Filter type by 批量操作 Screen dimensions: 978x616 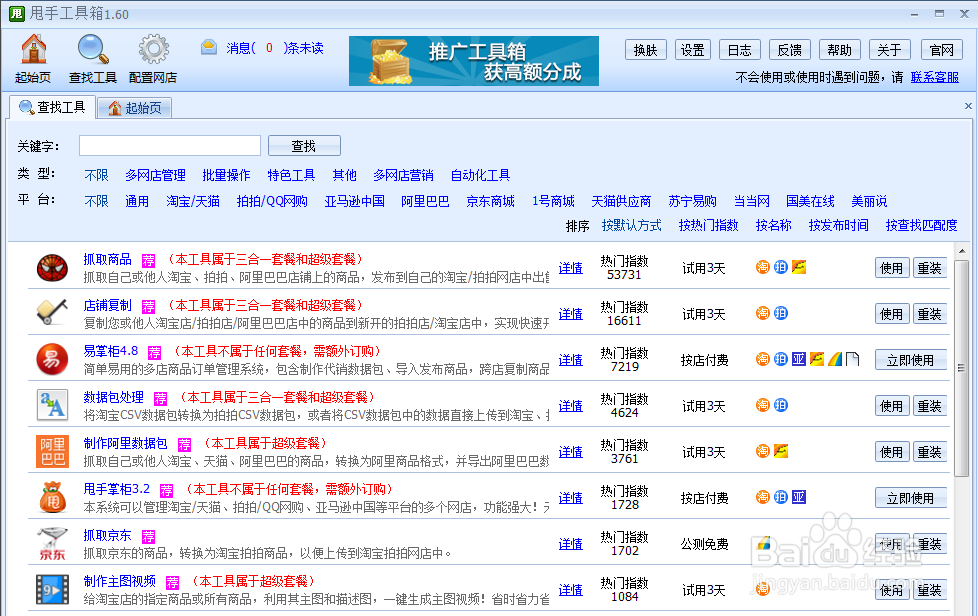pos(226,175)
